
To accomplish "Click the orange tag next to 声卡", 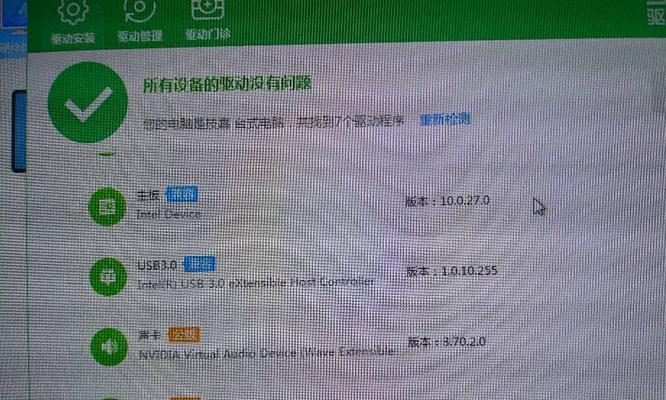I will click(183, 335).
